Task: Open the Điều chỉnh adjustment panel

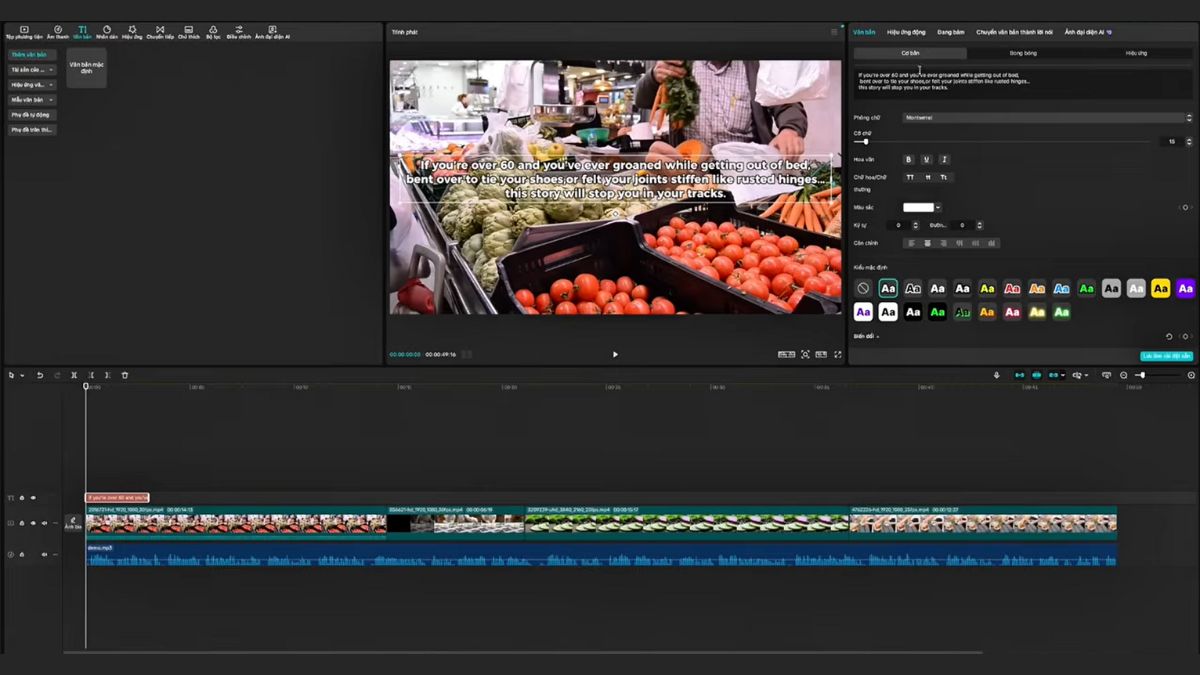Action: tap(238, 30)
